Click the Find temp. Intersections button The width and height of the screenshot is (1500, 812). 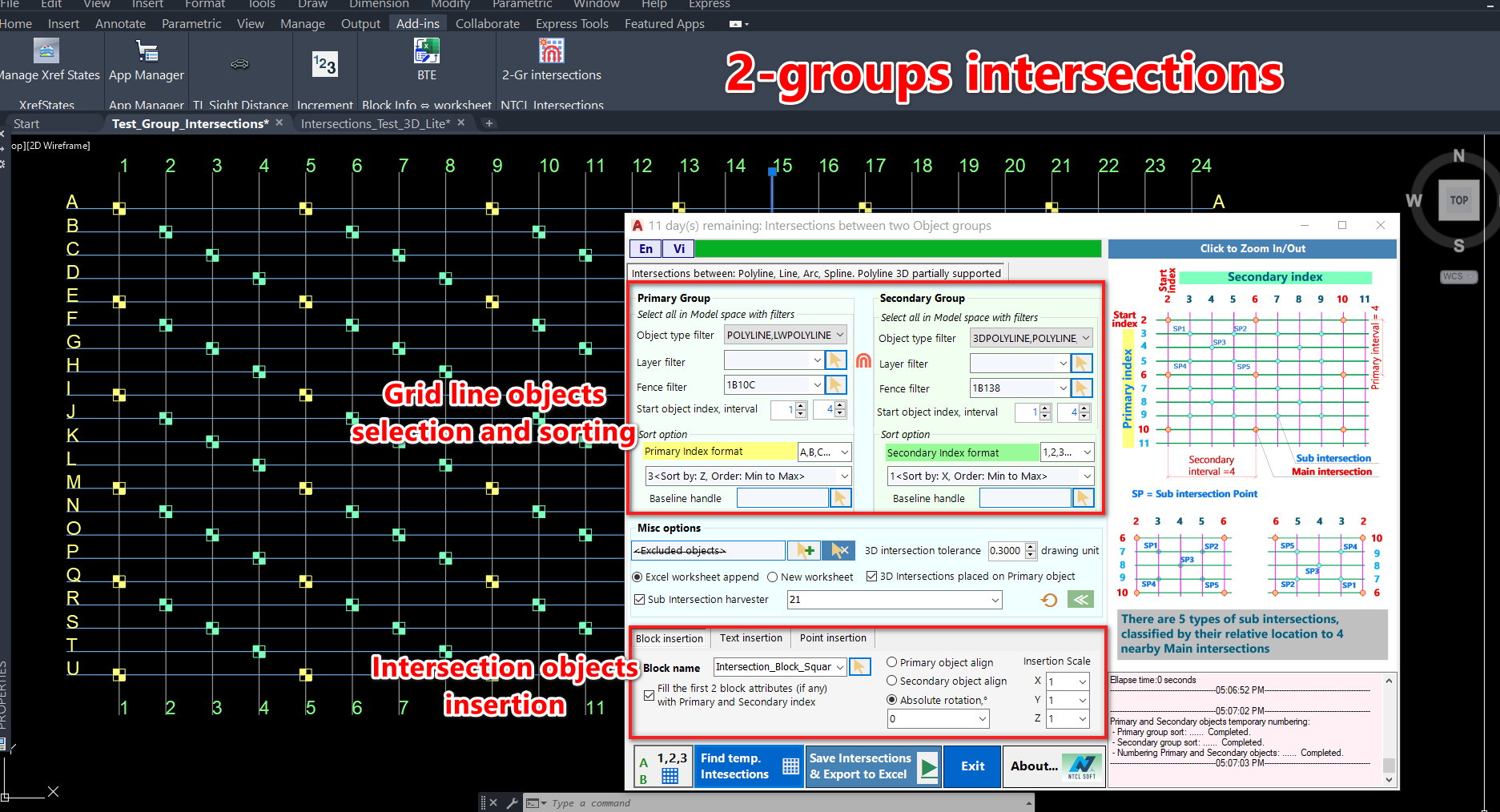pyautogui.click(x=748, y=766)
